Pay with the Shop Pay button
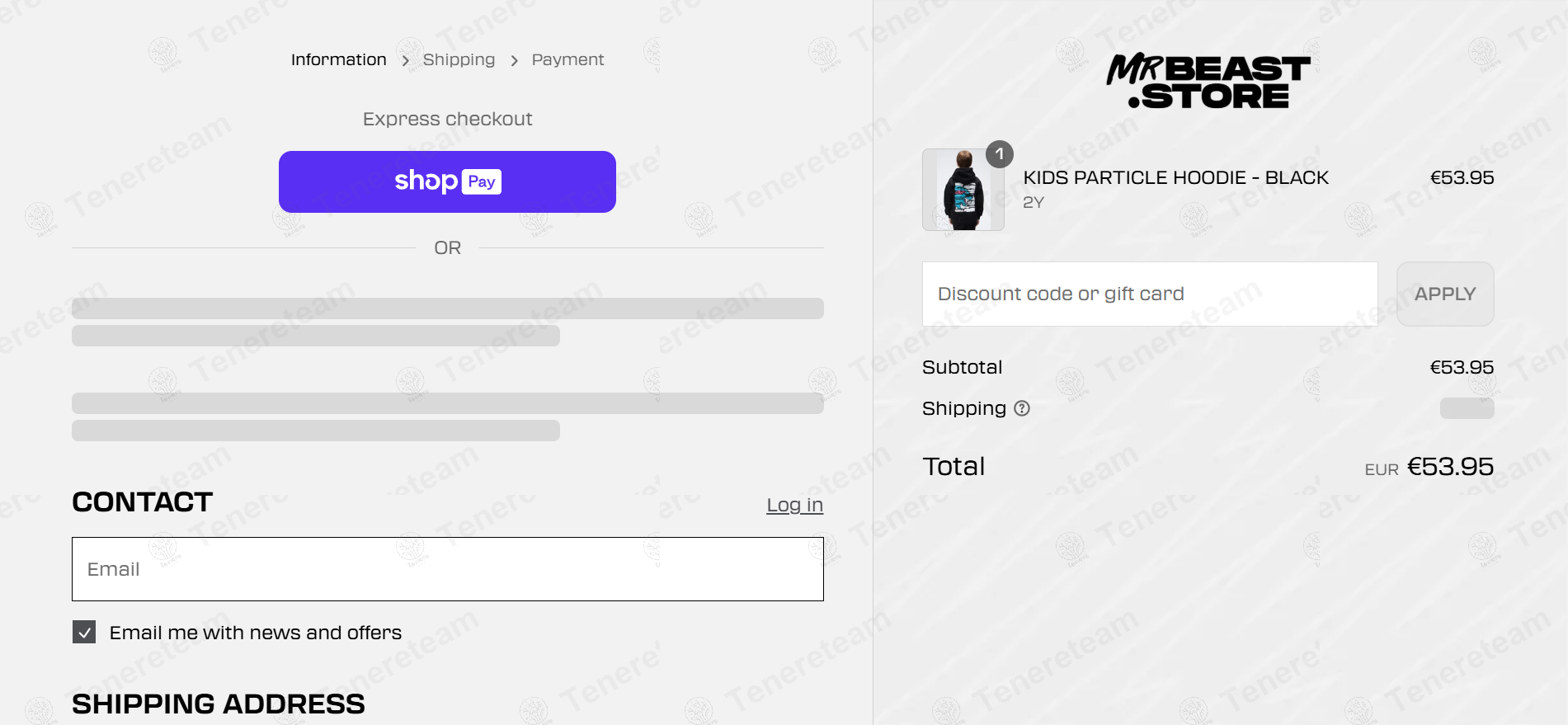Viewport: 1568px width, 725px height. click(x=447, y=181)
